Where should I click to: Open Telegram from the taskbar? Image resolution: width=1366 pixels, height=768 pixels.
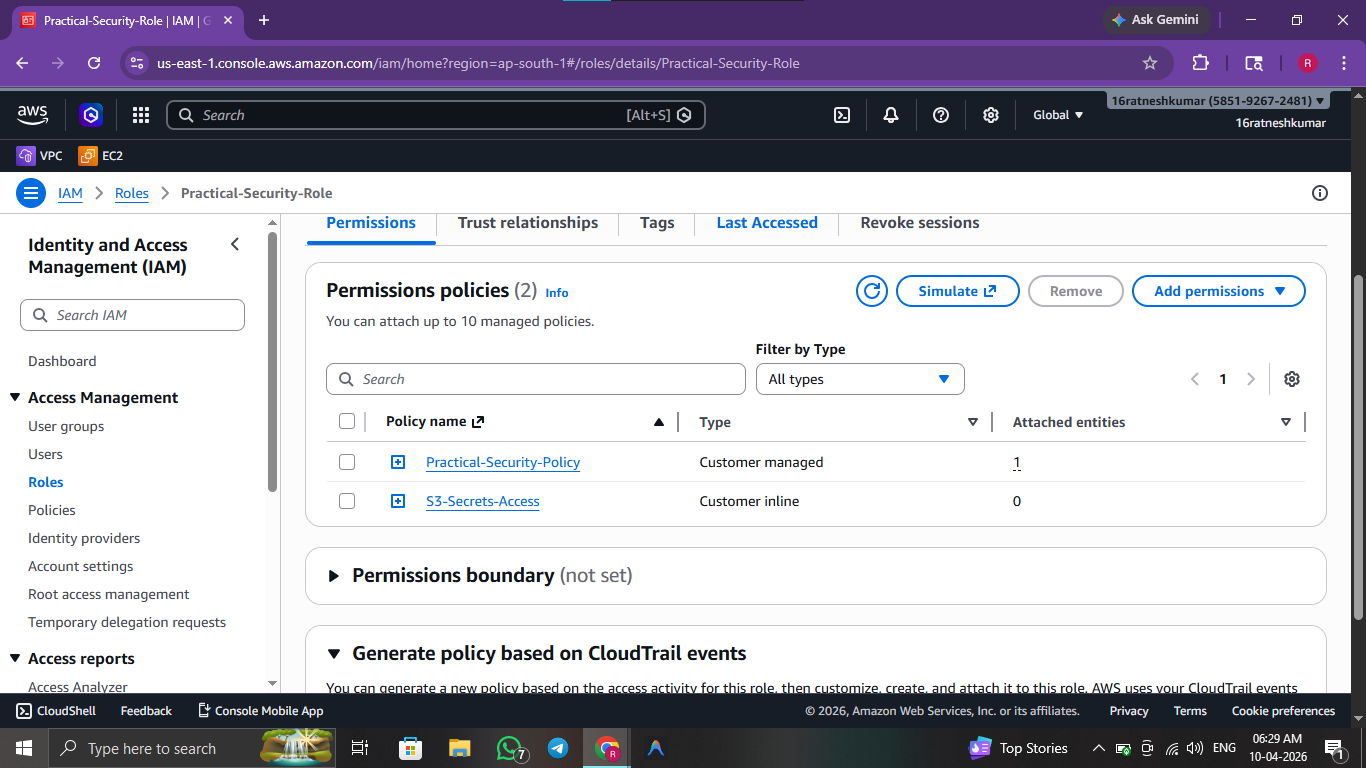click(558, 748)
